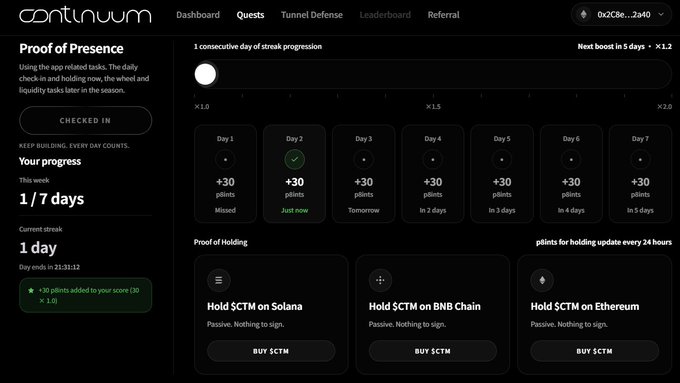Click the Ethereum icon beside the wallet address

click(x=583, y=15)
